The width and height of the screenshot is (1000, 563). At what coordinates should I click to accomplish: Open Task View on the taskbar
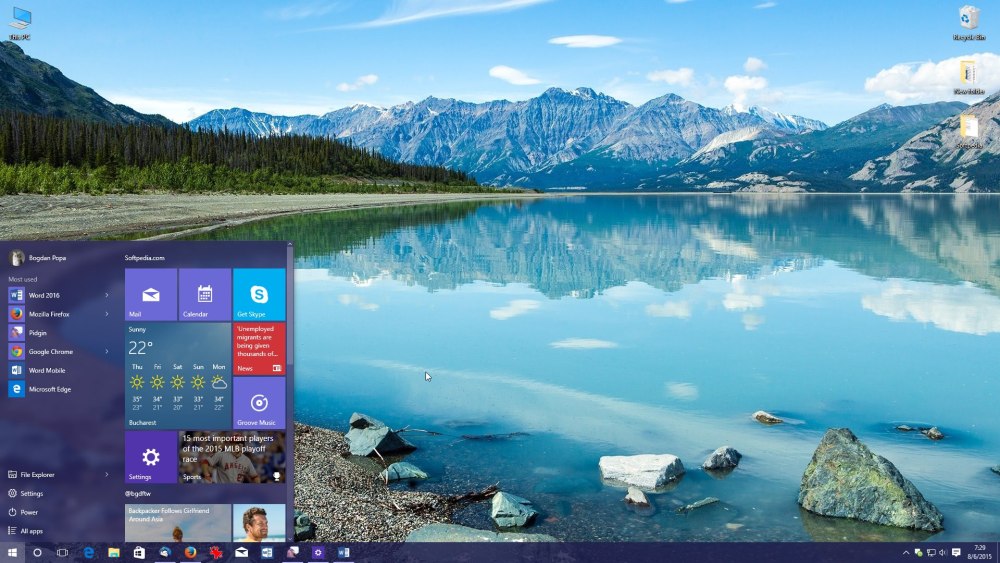[x=62, y=552]
